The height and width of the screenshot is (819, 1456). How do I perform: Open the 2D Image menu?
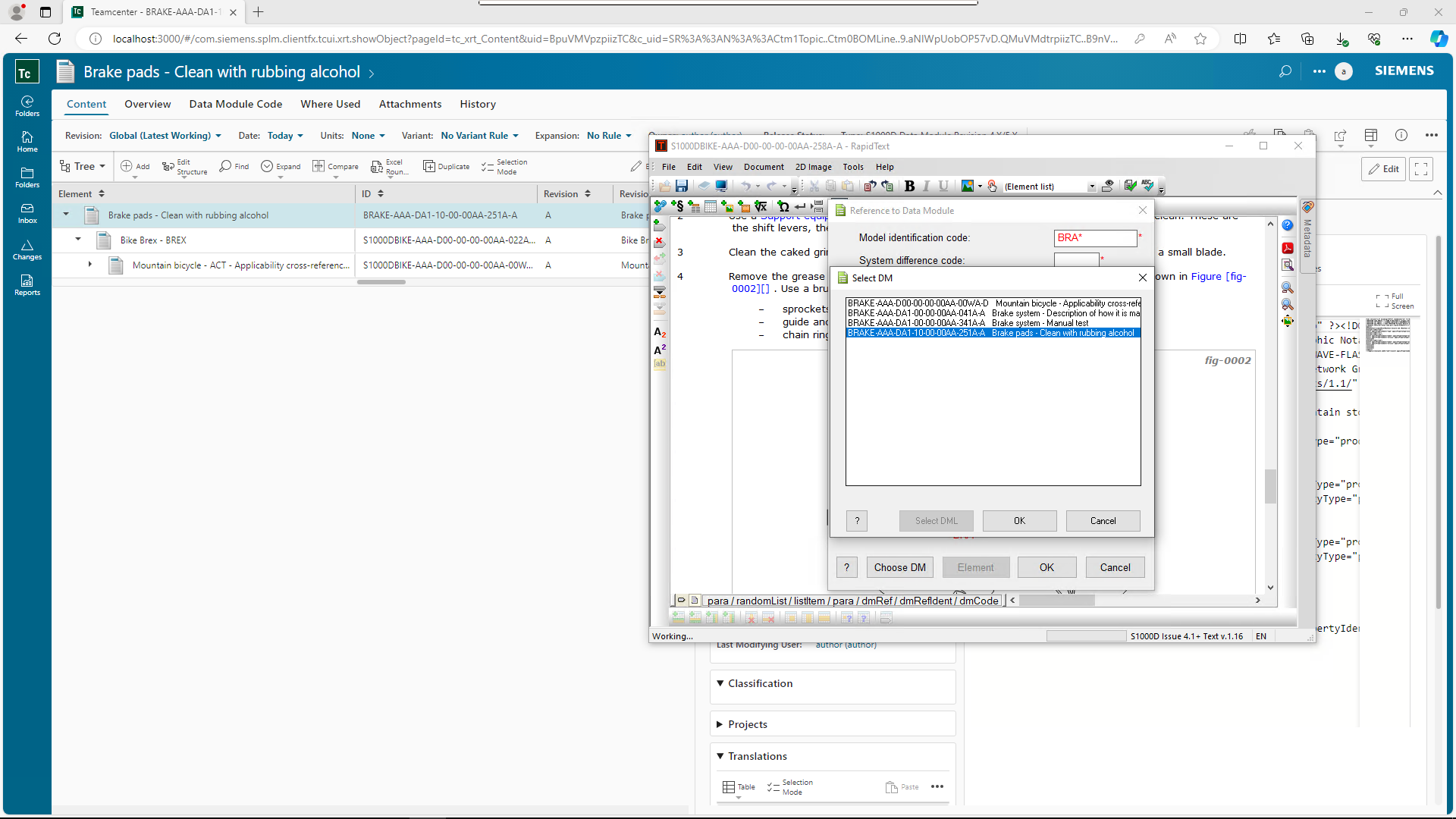pyautogui.click(x=813, y=167)
